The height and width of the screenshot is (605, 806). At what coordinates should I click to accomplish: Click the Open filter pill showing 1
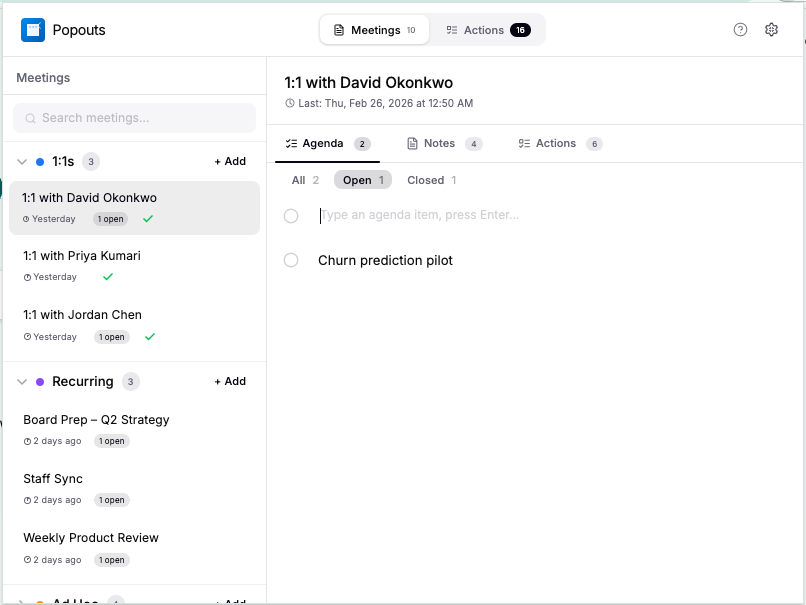[x=360, y=180]
